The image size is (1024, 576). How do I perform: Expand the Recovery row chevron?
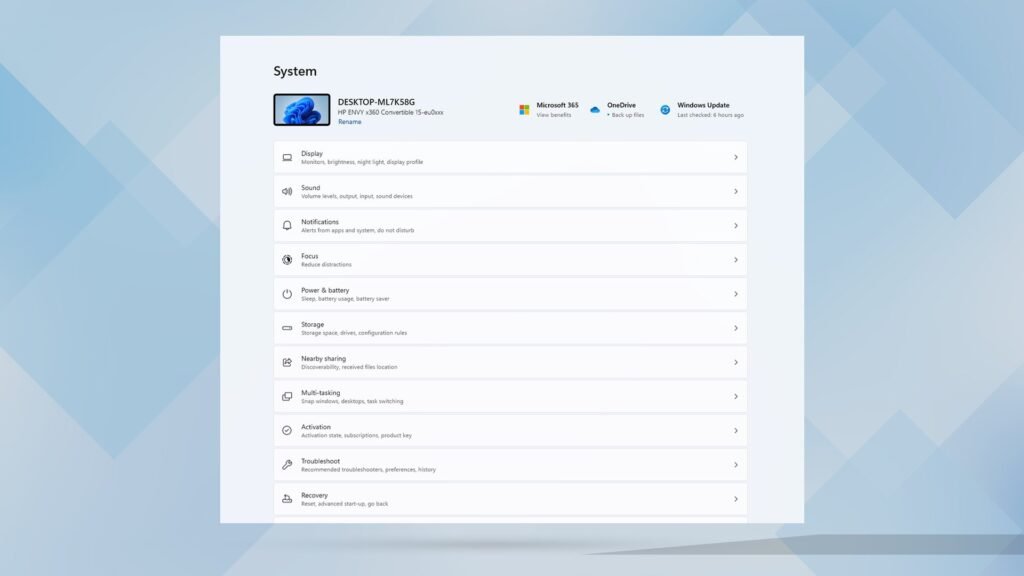click(735, 499)
